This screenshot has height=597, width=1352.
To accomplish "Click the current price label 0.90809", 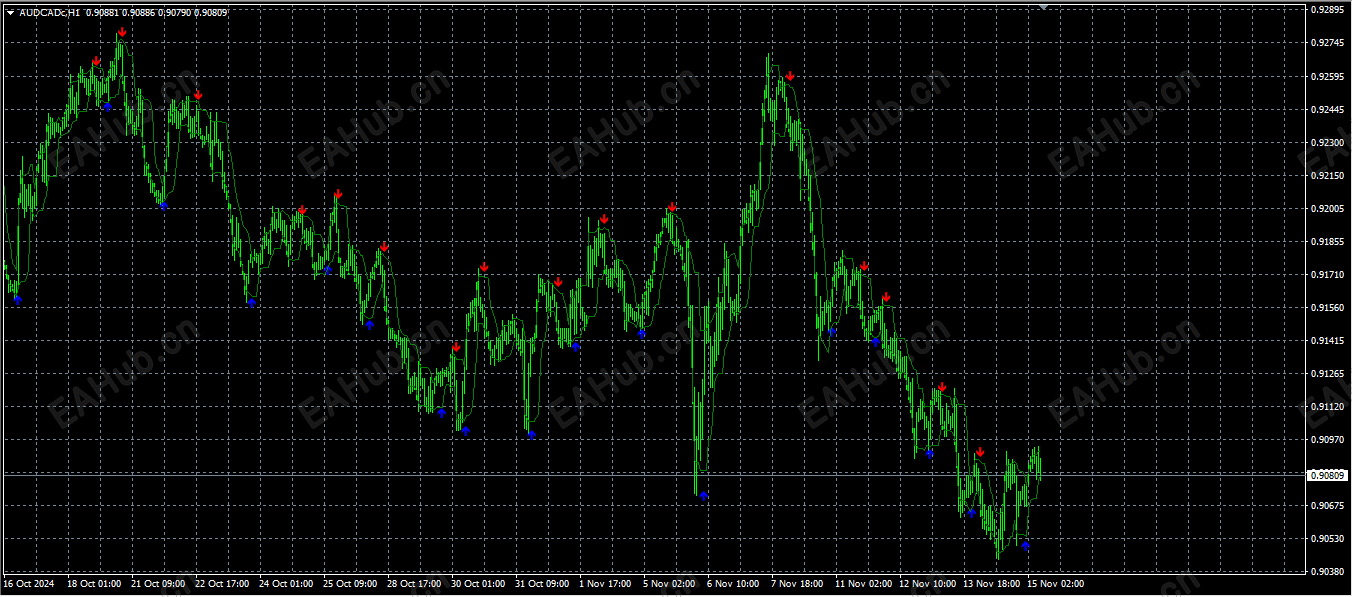I will pyautogui.click(x=1327, y=475).
